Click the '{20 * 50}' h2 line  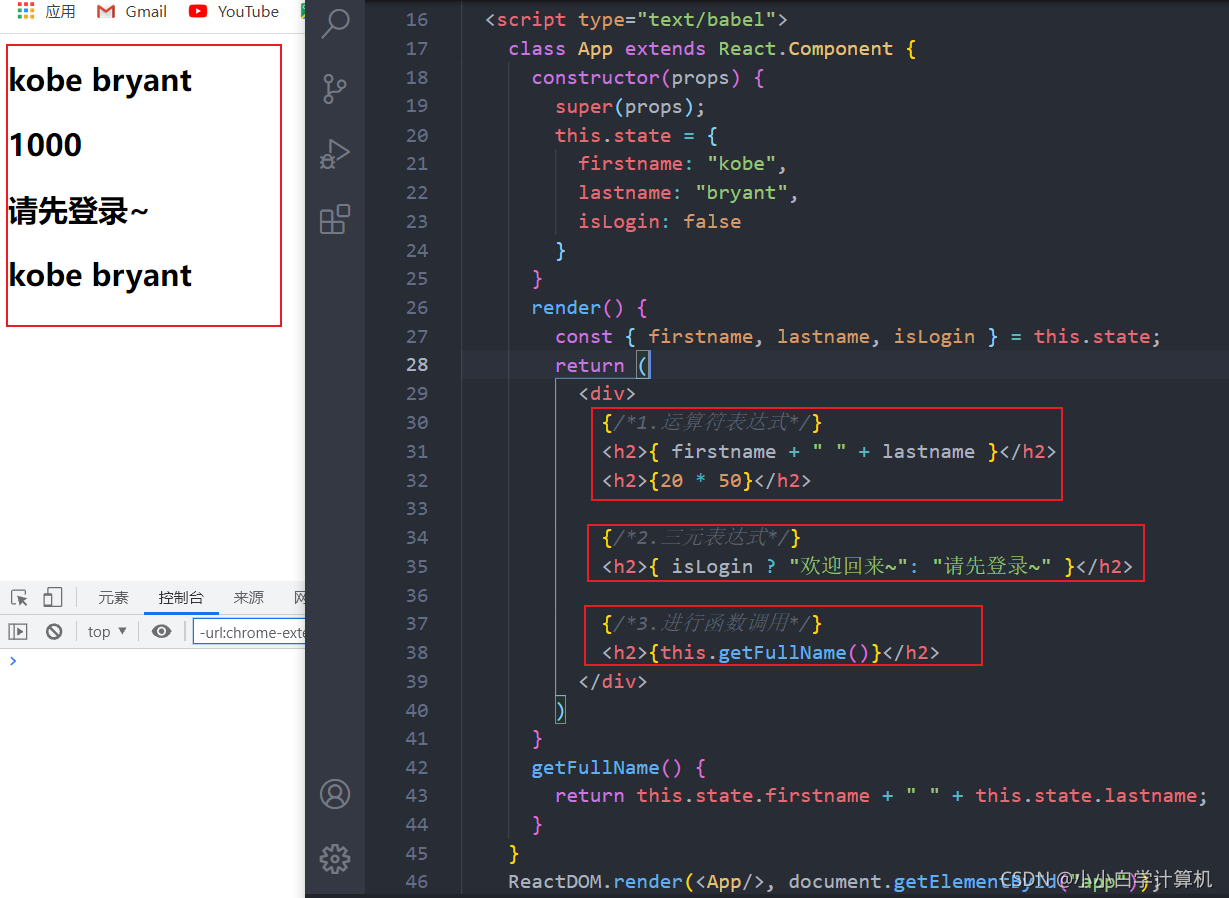point(706,481)
